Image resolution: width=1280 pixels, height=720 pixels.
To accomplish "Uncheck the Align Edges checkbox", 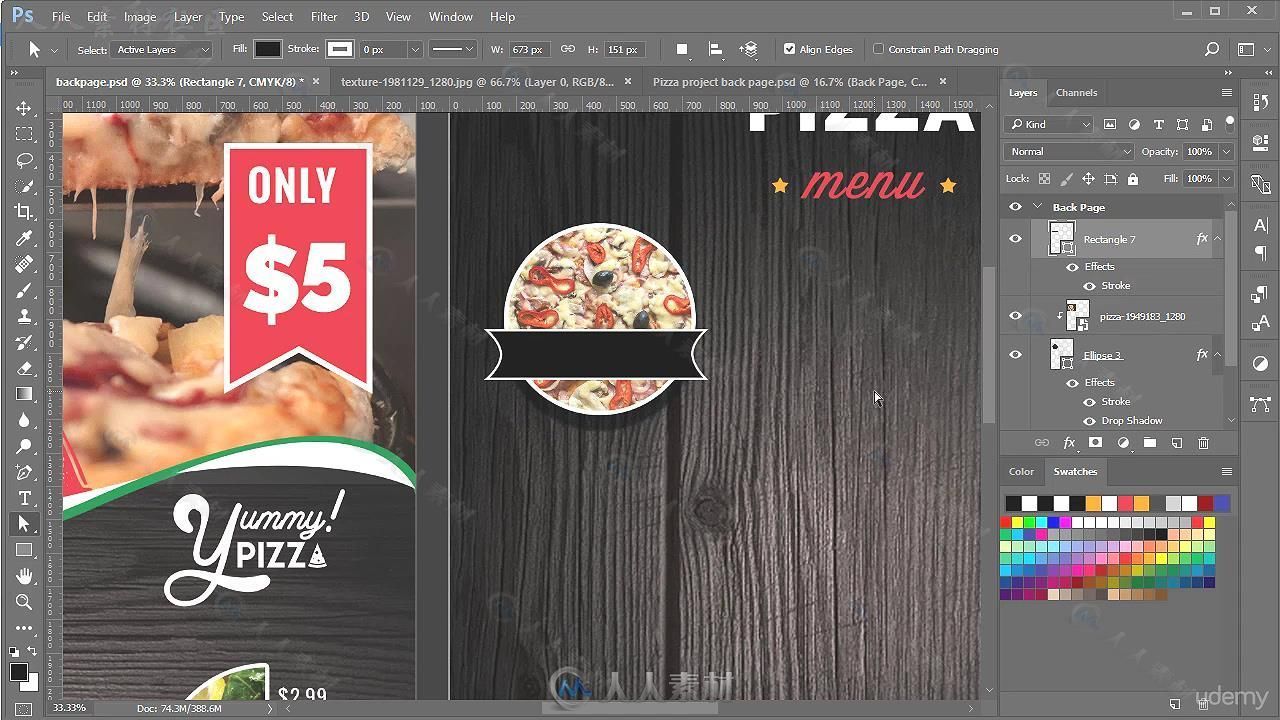I will pos(789,49).
